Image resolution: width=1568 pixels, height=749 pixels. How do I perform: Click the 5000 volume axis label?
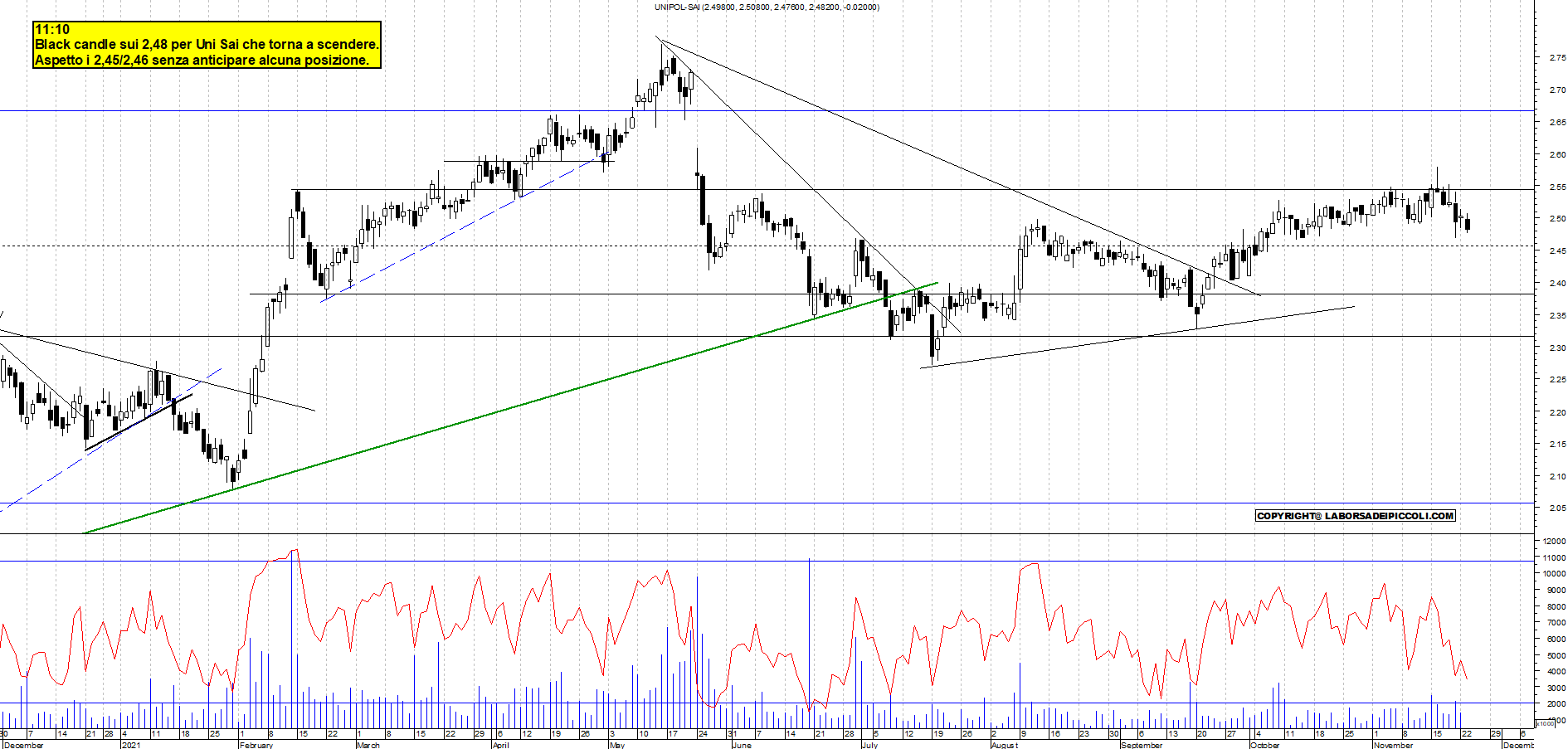coord(1556,655)
